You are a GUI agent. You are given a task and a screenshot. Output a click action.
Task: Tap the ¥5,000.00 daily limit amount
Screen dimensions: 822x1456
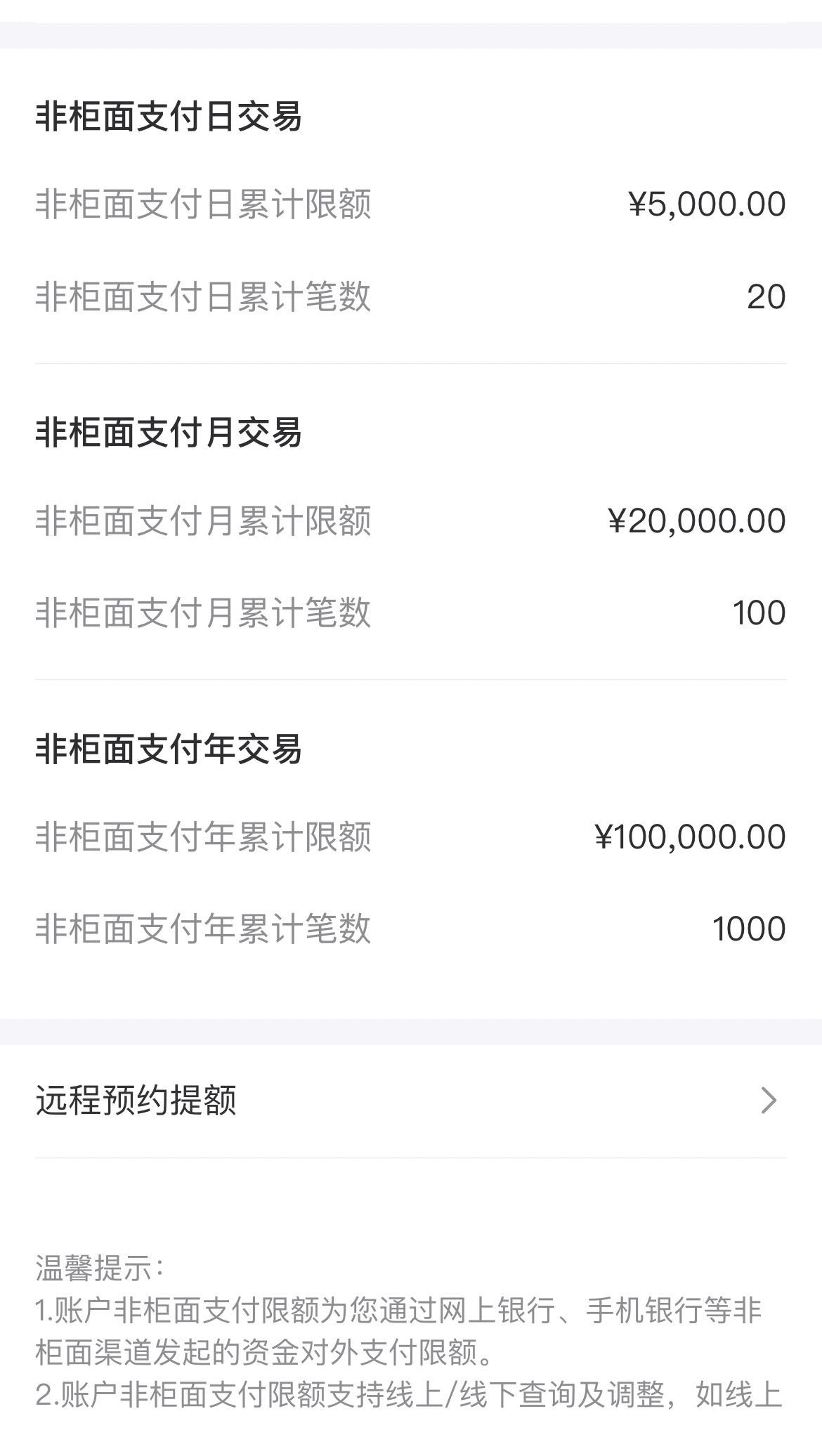pyautogui.click(x=707, y=204)
